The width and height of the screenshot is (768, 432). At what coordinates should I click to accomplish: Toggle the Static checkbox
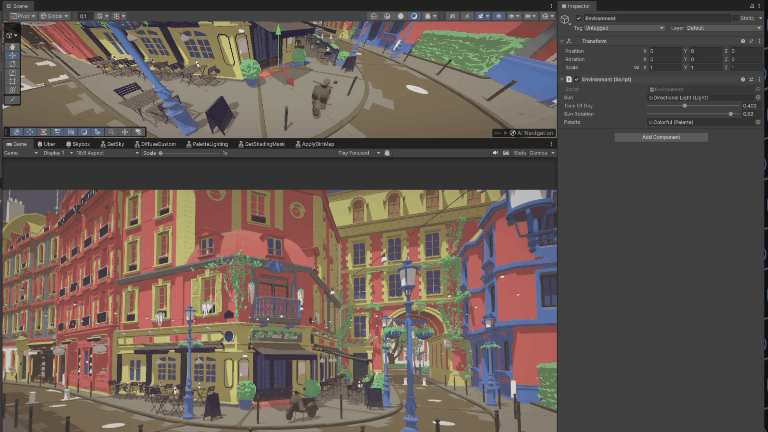[x=736, y=18]
